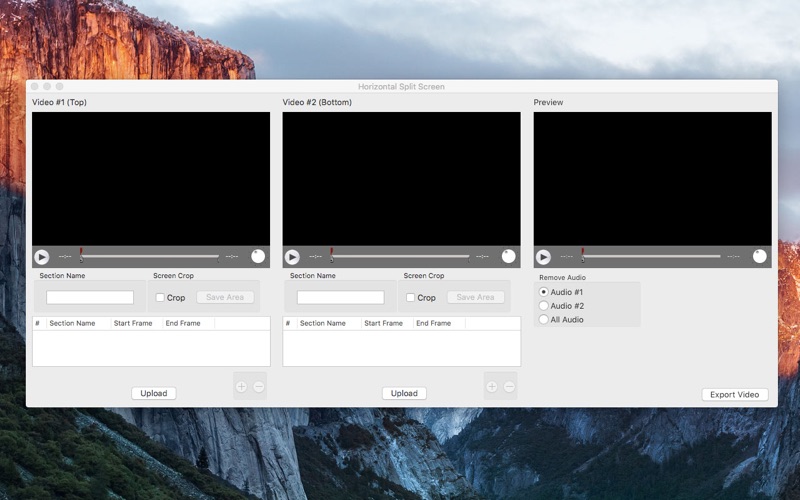The height and width of the screenshot is (500, 800).
Task: Enable Crop checkbox for Video #1
Action: coord(160,298)
